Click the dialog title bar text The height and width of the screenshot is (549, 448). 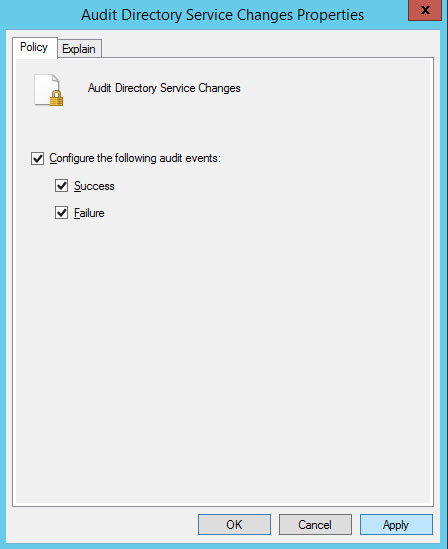(223, 15)
